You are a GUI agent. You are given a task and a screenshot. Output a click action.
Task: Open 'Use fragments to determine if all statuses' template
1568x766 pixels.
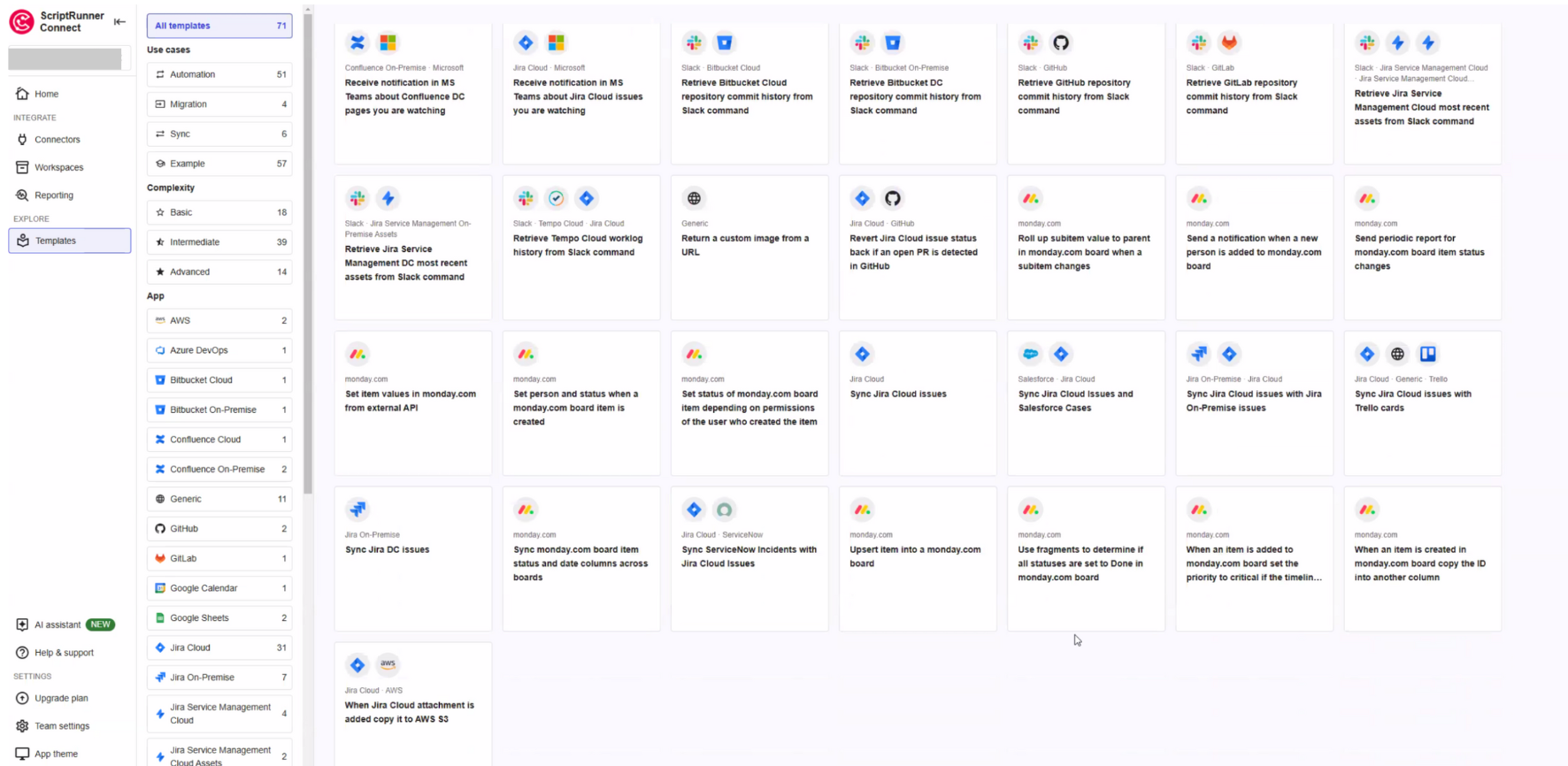tap(1086, 559)
